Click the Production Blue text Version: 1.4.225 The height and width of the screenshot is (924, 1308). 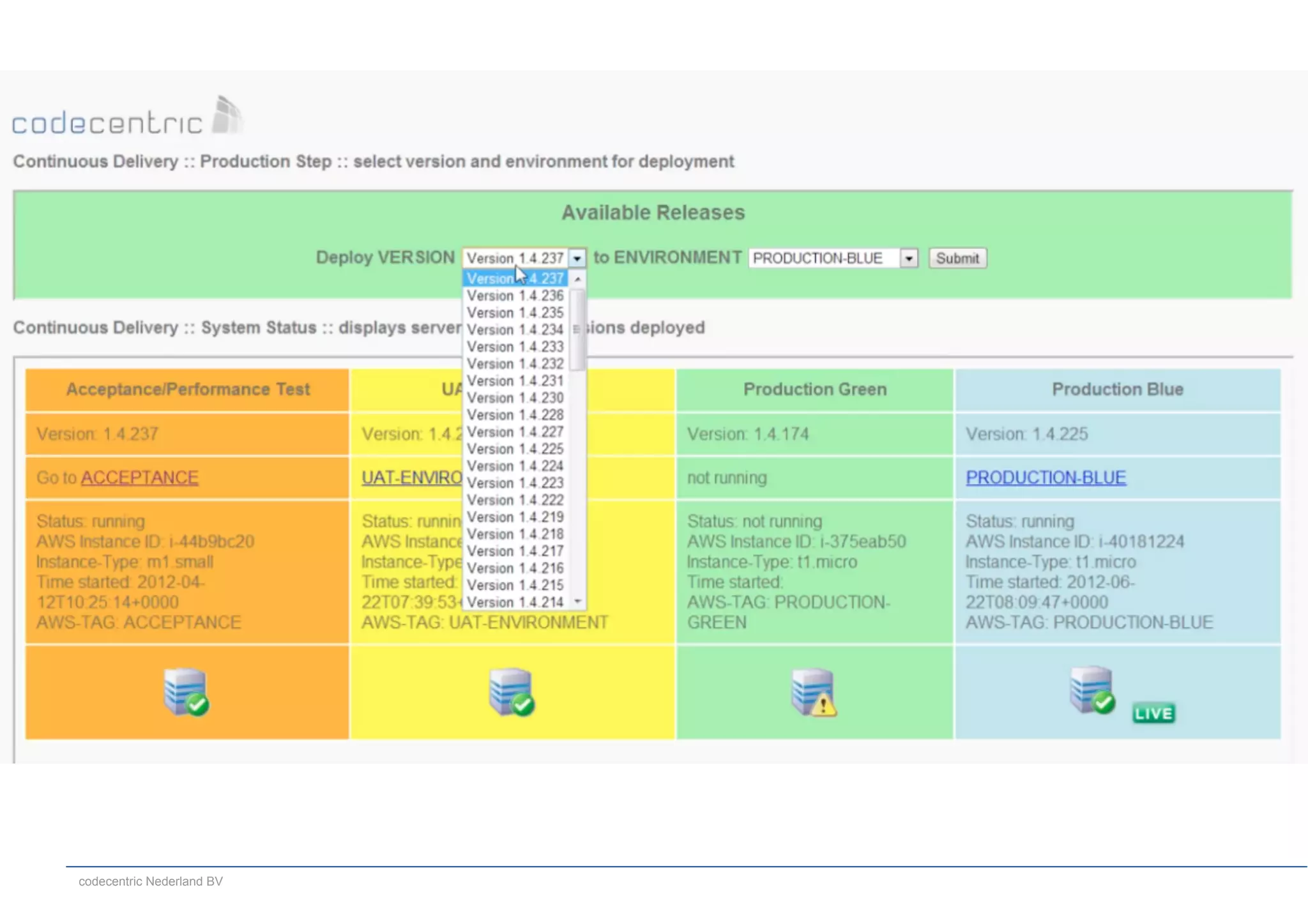click(x=1026, y=434)
